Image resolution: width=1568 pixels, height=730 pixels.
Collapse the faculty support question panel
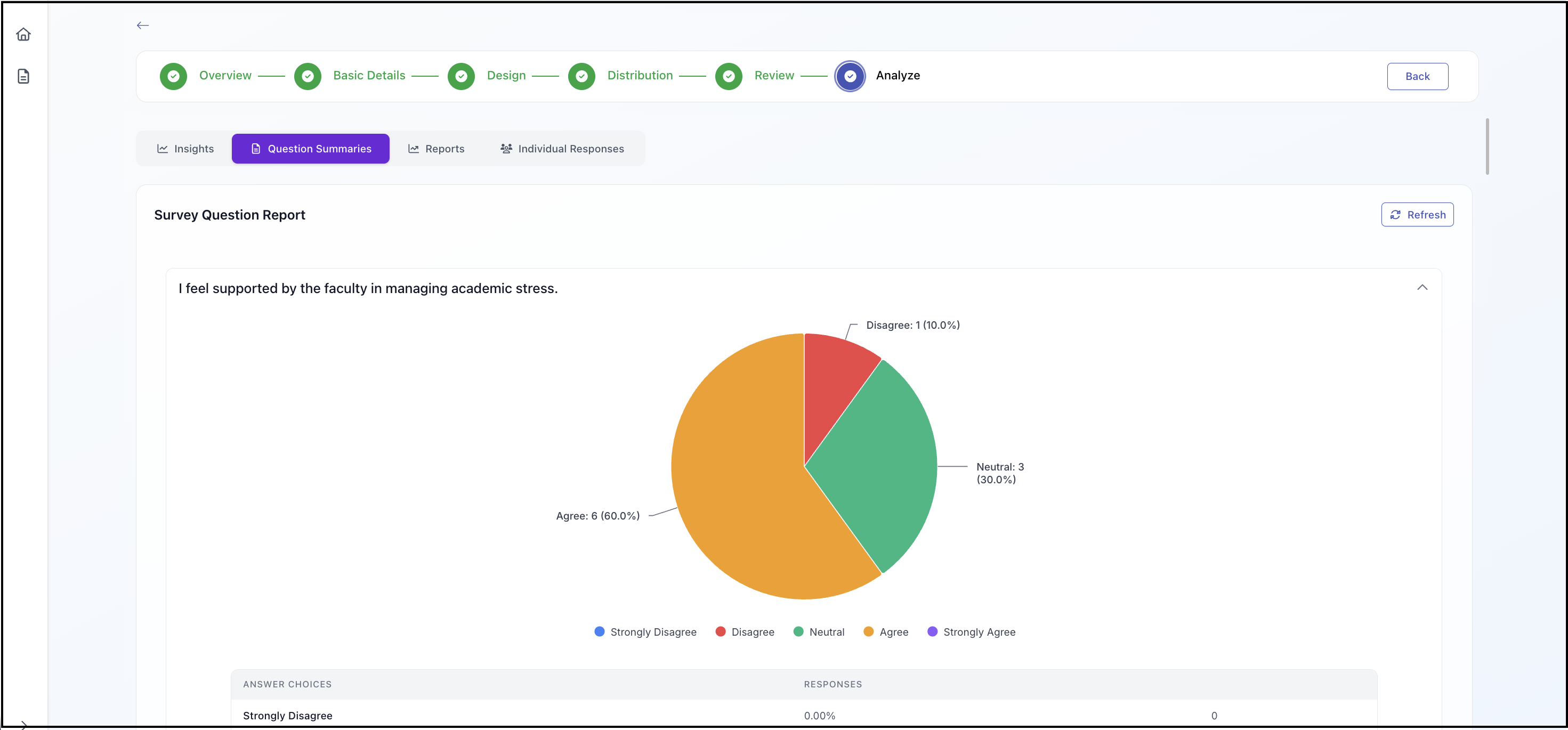point(1422,288)
